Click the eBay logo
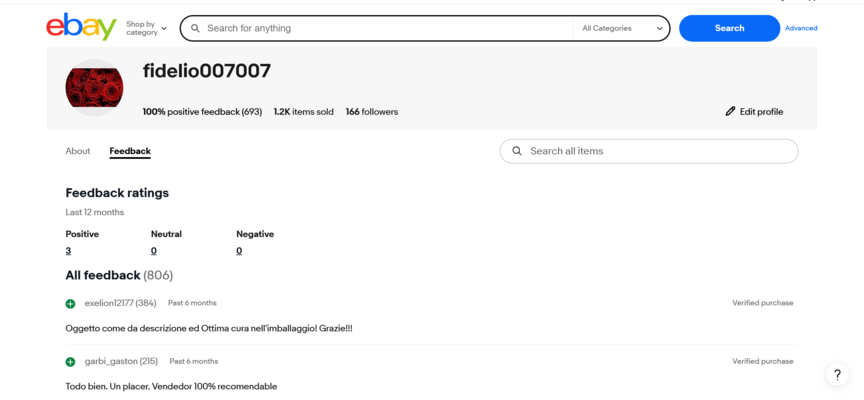This screenshot has width=864, height=400. coord(81,27)
